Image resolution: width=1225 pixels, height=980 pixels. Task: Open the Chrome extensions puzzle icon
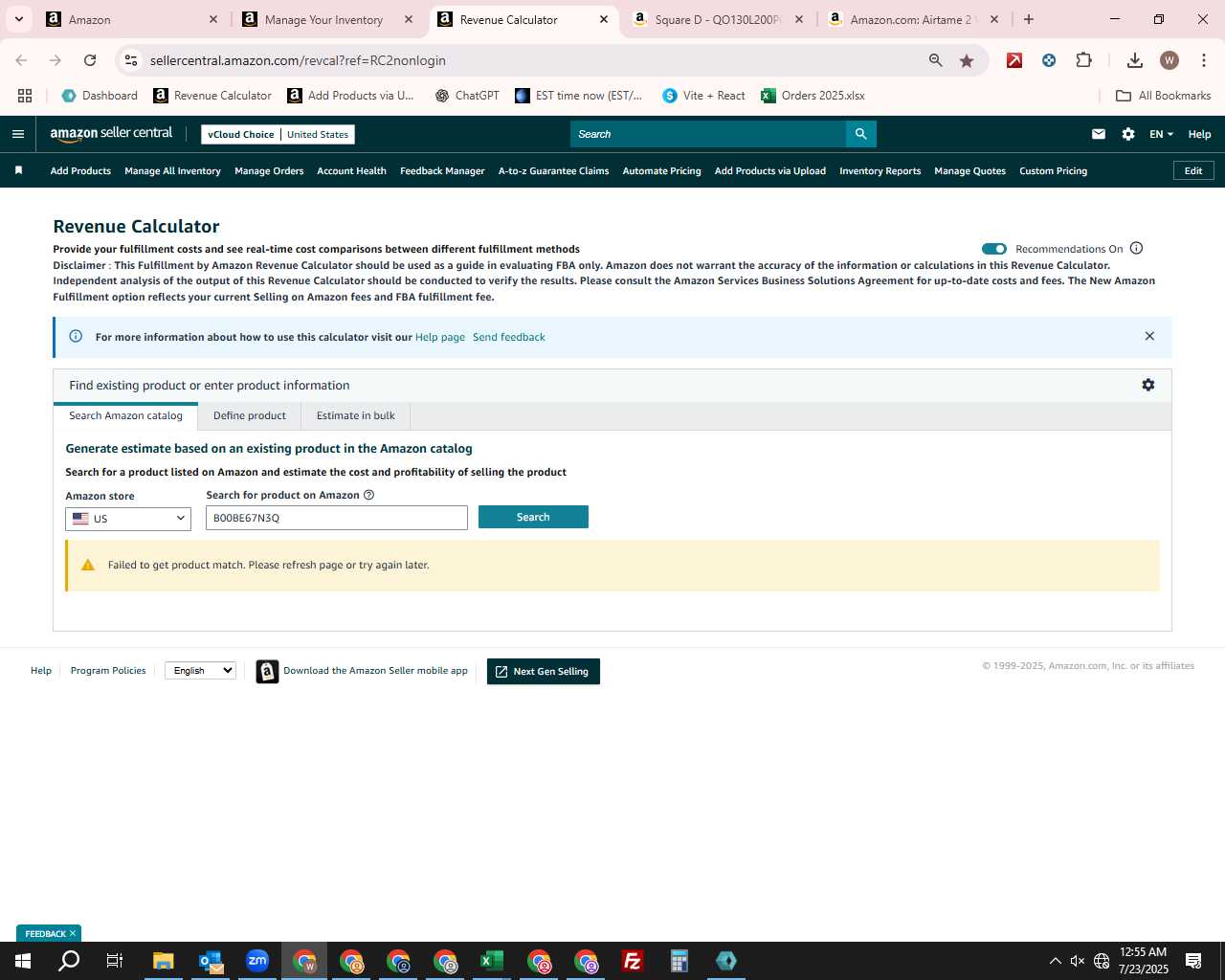(x=1083, y=60)
